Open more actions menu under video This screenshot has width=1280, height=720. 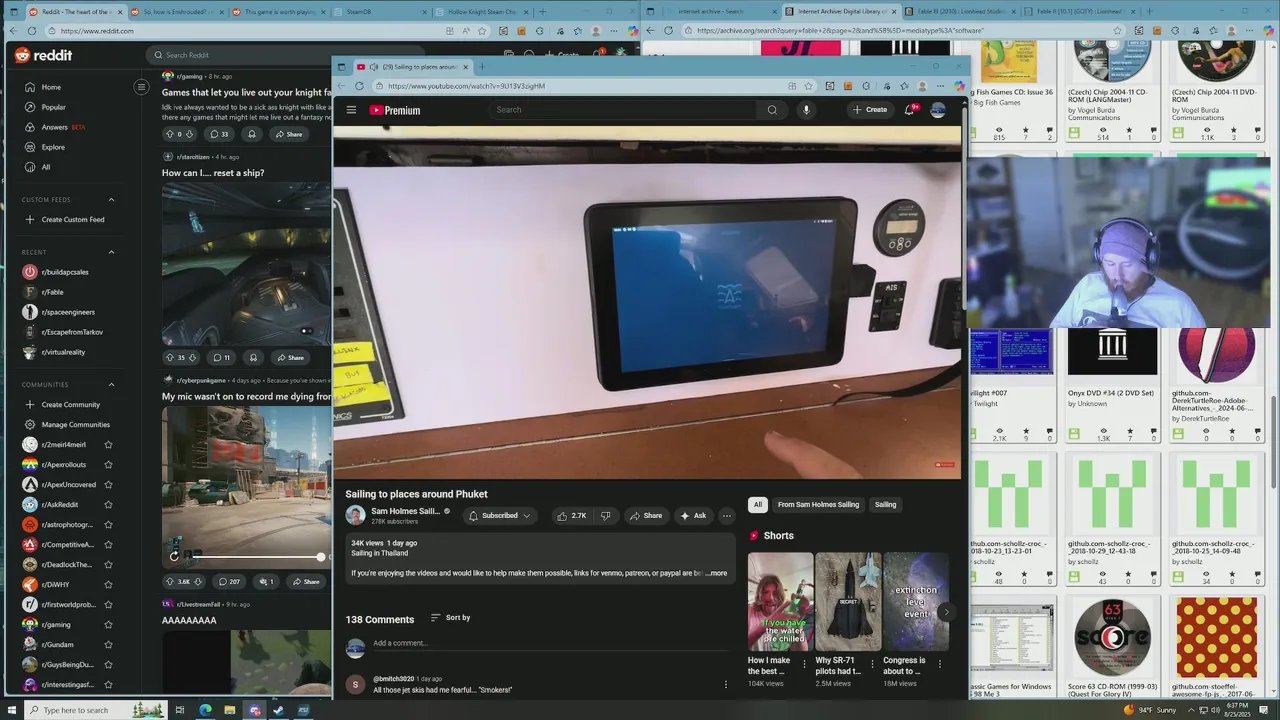[x=727, y=516]
